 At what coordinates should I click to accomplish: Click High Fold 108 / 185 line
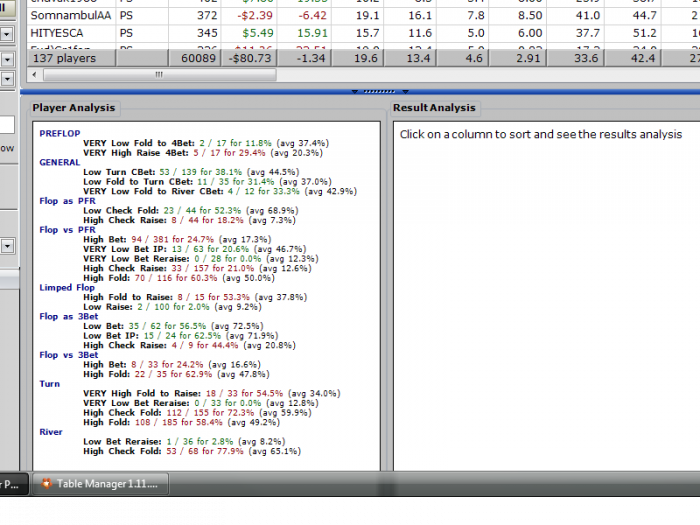click(181, 422)
